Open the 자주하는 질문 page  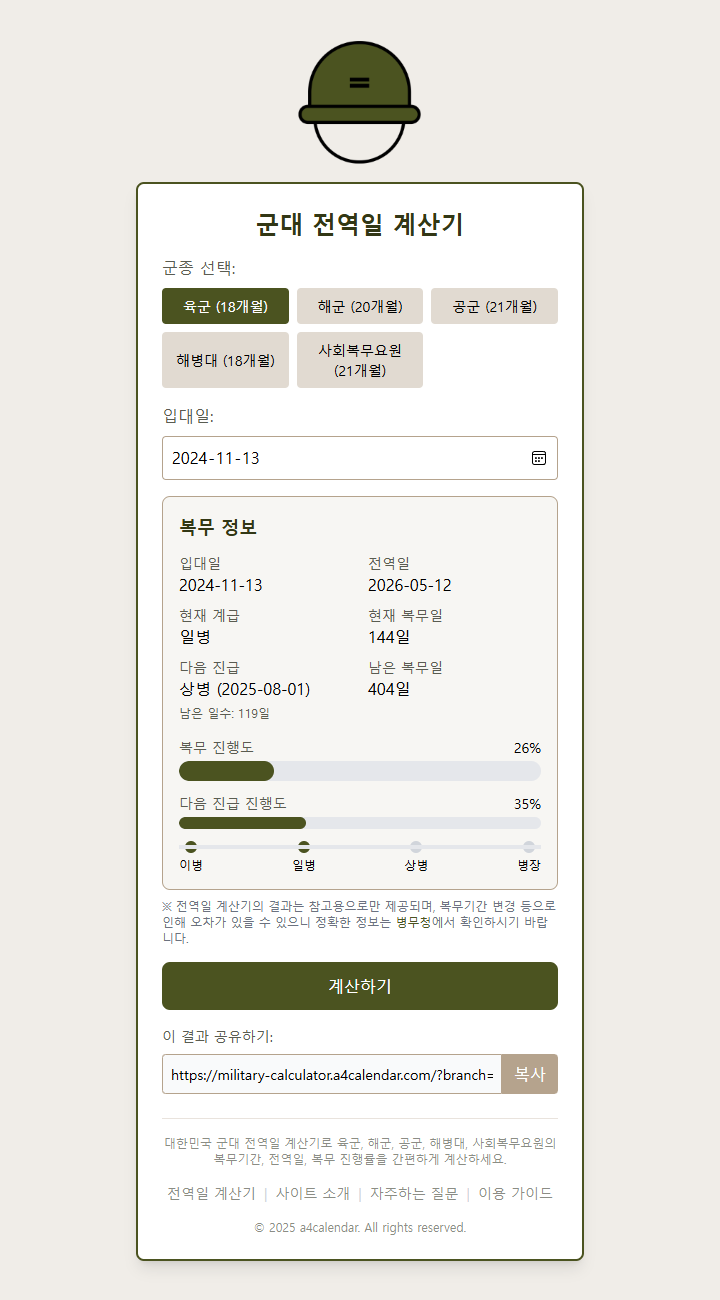point(412,1193)
